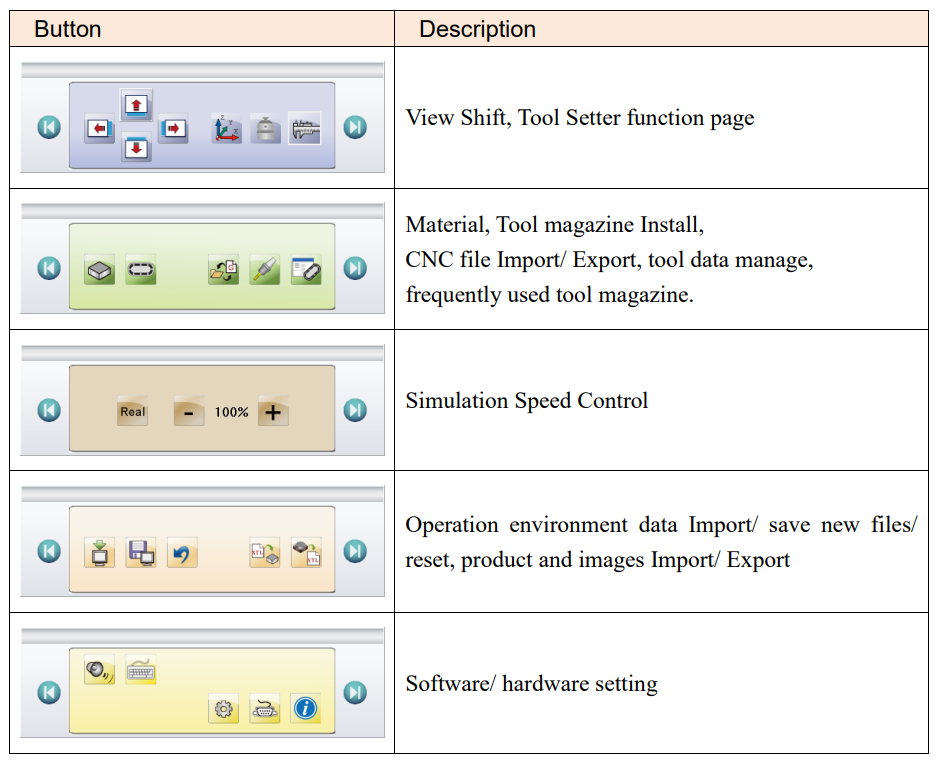Image resolution: width=938 pixels, height=767 pixels.
Task: Select the tool setter icon
Action: pyautogui.click(x=266, y=128)
